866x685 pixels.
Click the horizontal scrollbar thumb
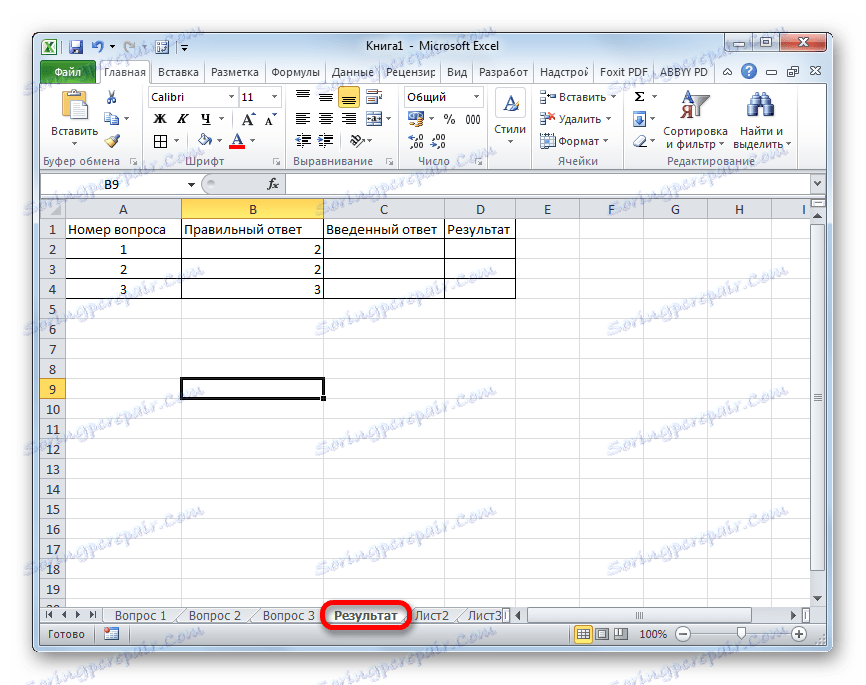pyautogui.click(x=640, y=615)
